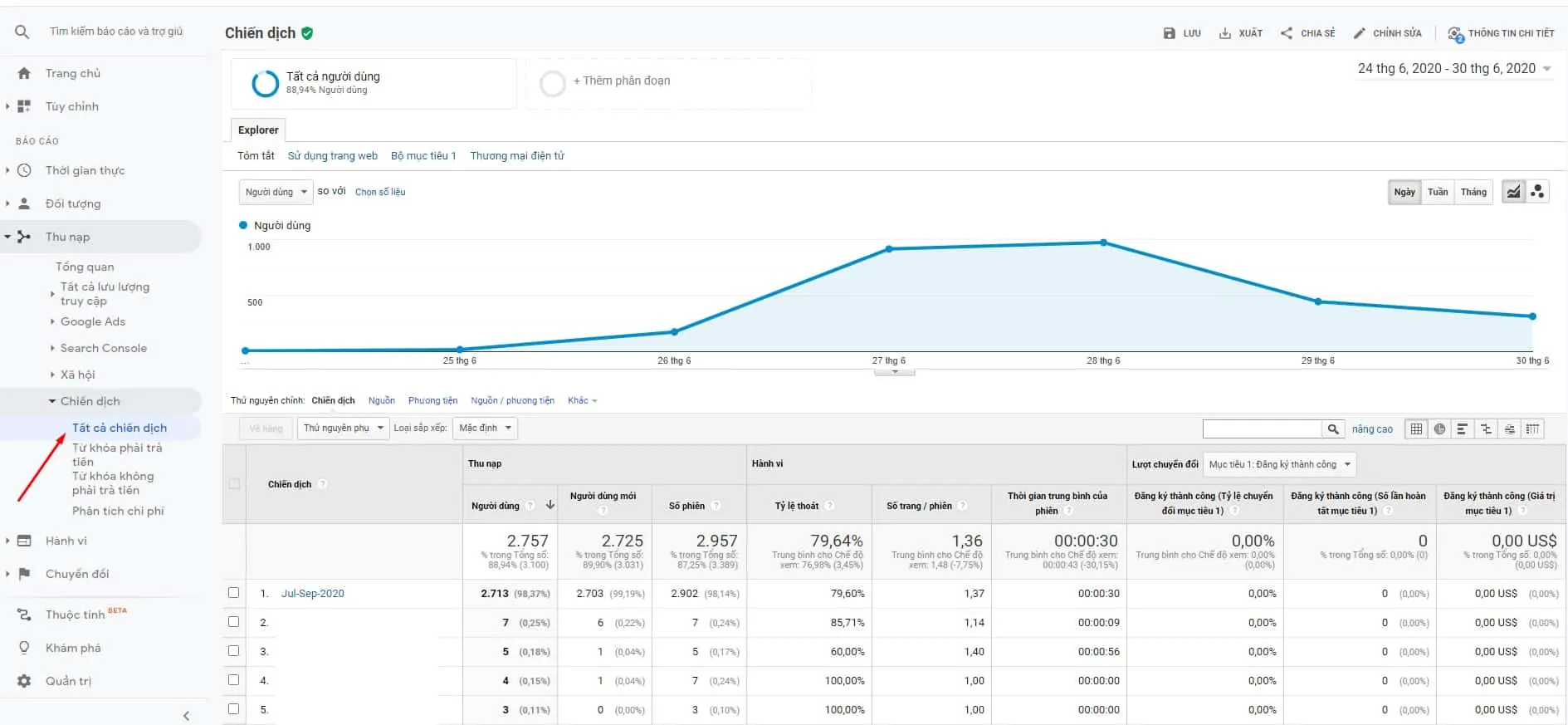Select the Tuần time granularity tab
This screenshot has height=725, width=1568.
1438,192
